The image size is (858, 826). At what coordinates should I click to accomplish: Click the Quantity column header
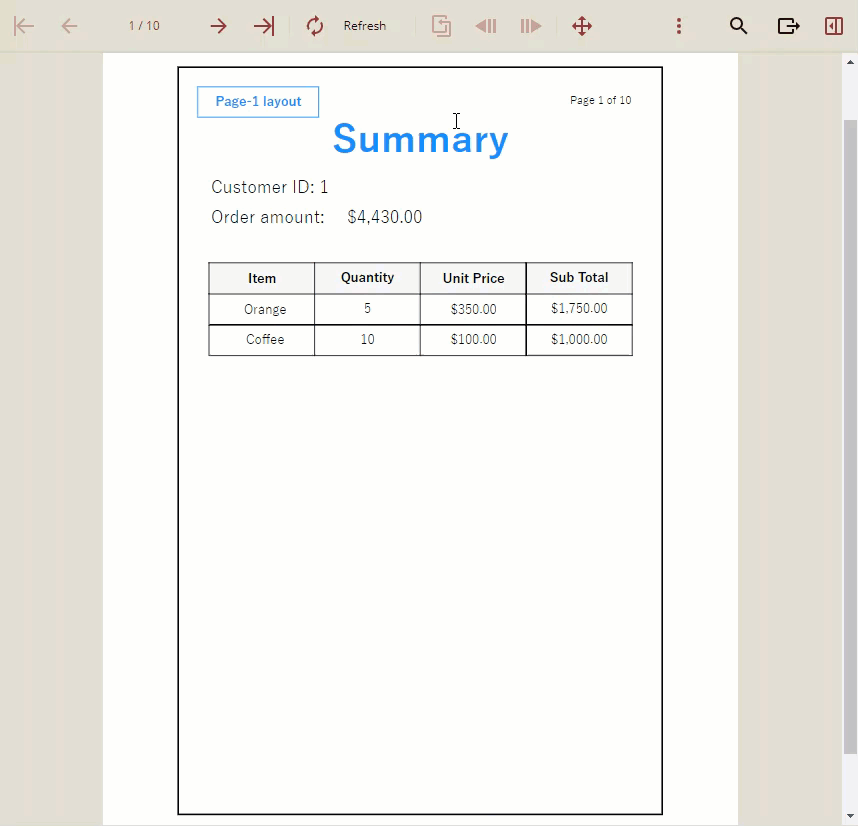pos(367,278)
